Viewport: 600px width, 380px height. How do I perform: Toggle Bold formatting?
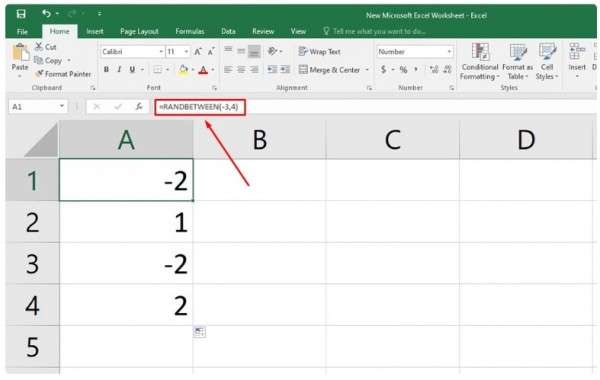point(106,70)
